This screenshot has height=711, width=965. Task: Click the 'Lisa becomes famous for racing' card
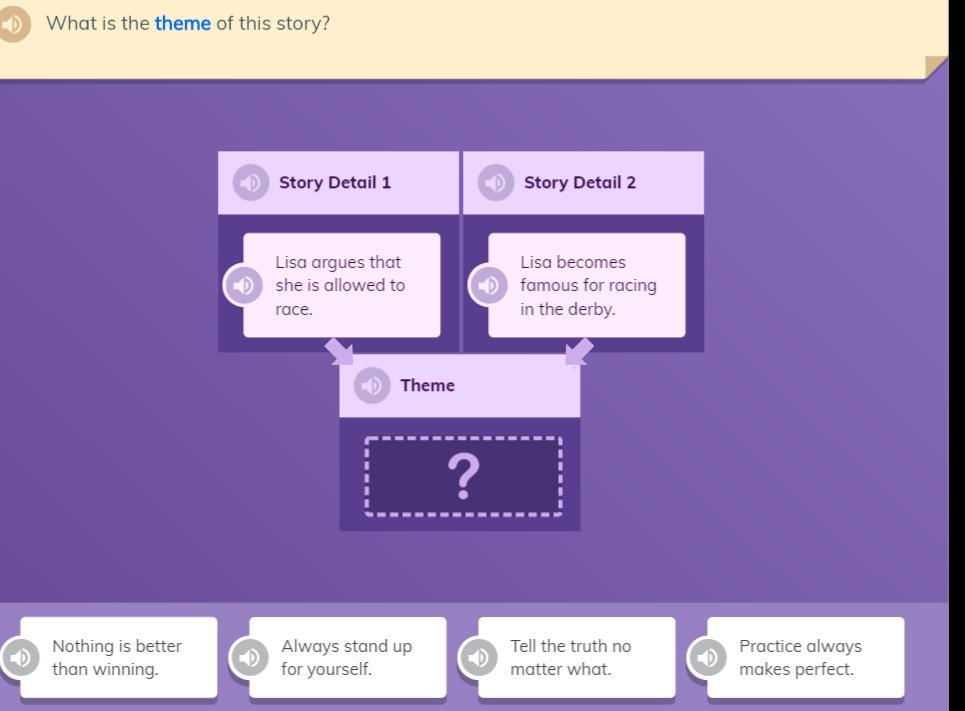587,285
